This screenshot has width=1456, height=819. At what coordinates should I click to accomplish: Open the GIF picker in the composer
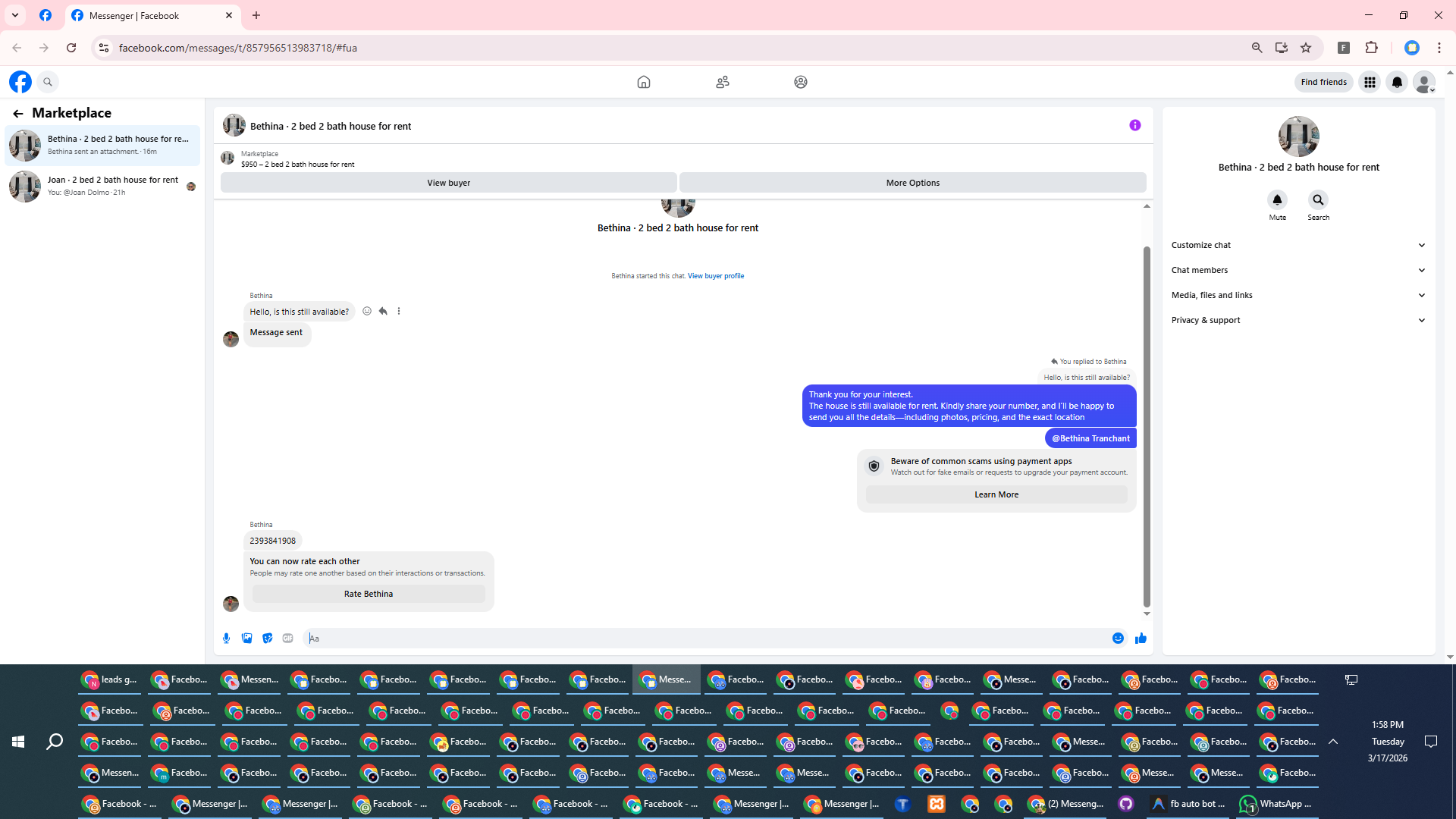(x=288, y=639)
